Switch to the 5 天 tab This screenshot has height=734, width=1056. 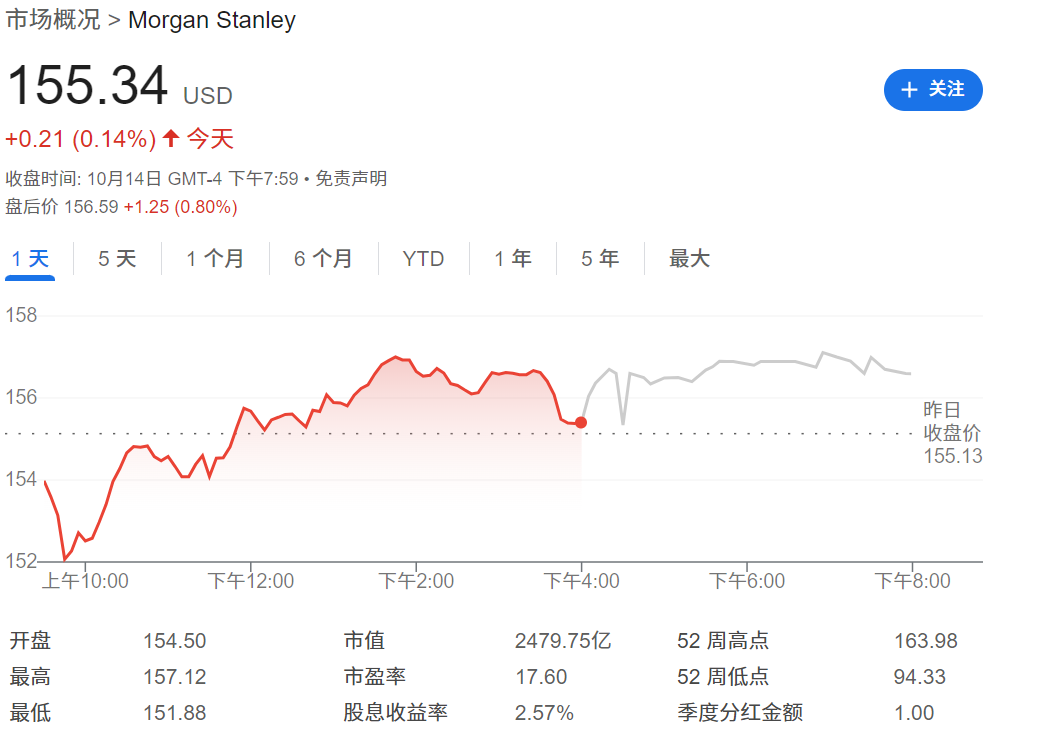[116, 259]
